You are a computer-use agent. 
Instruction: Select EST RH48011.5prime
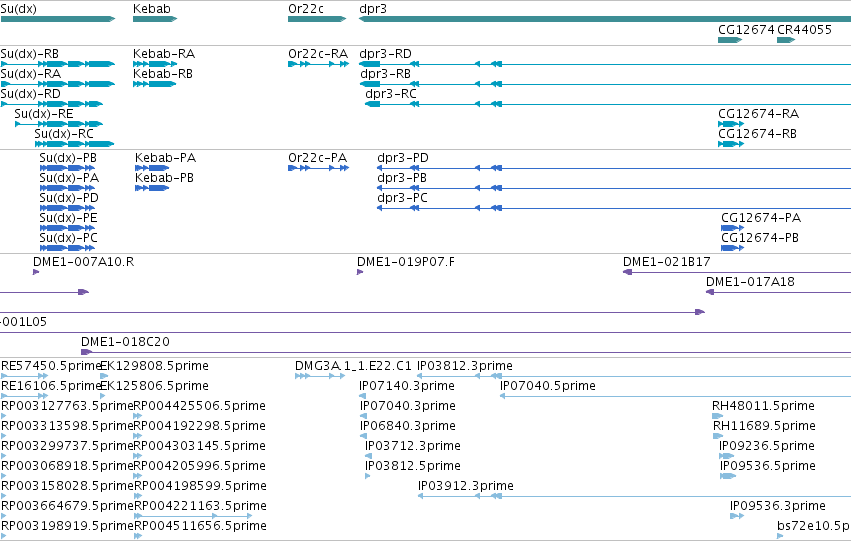click(717, 416)
